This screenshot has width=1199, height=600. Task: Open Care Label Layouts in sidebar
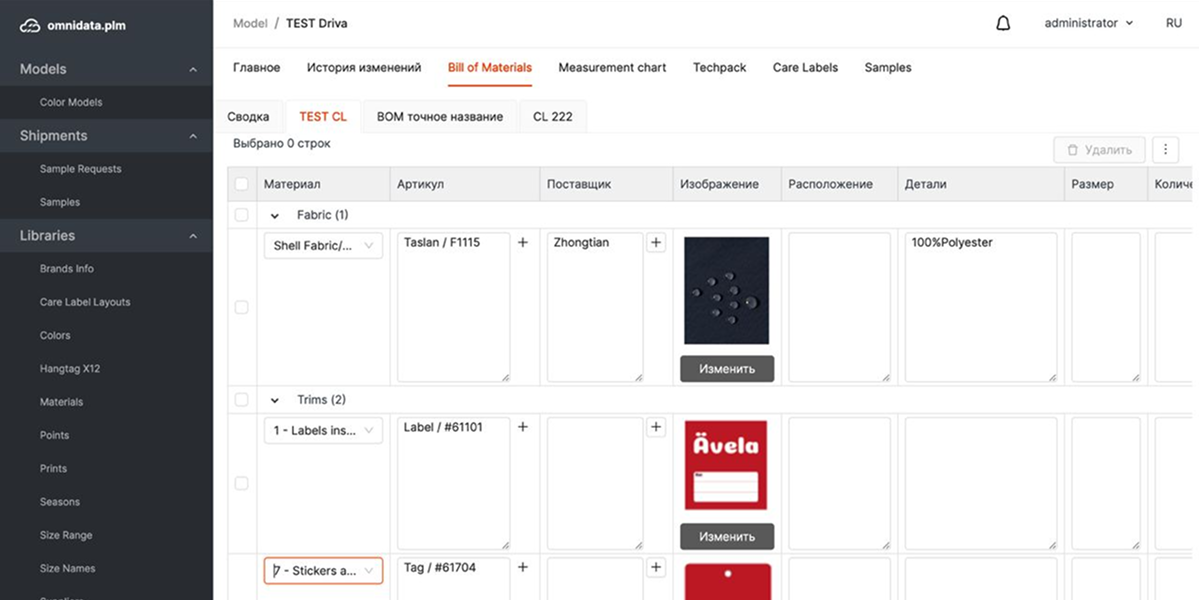[x=85, y=302]
